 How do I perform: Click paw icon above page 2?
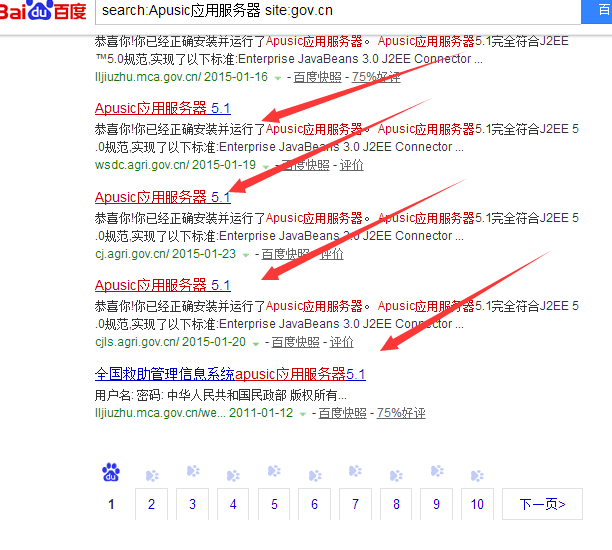click(x=152, y=475)
